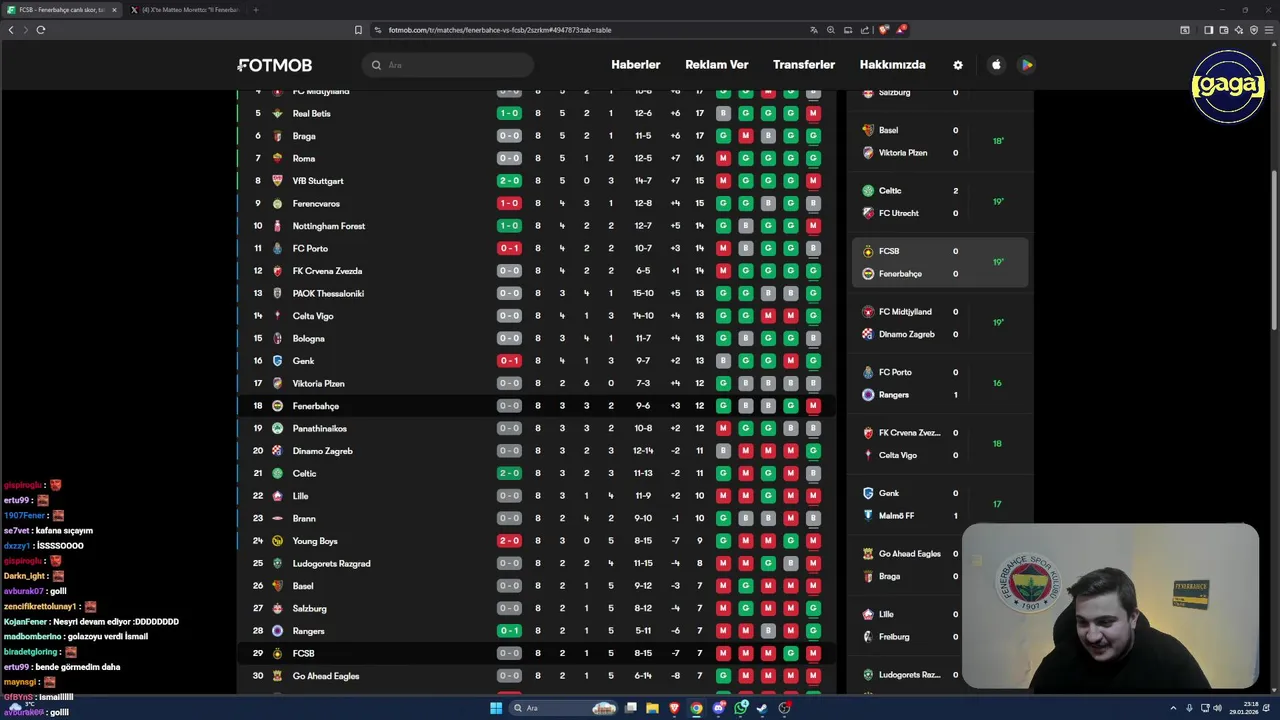This screenshot has height=720, width=1280.
Task: Open WhatsApp from taskbar
Action: click(741, 708)
